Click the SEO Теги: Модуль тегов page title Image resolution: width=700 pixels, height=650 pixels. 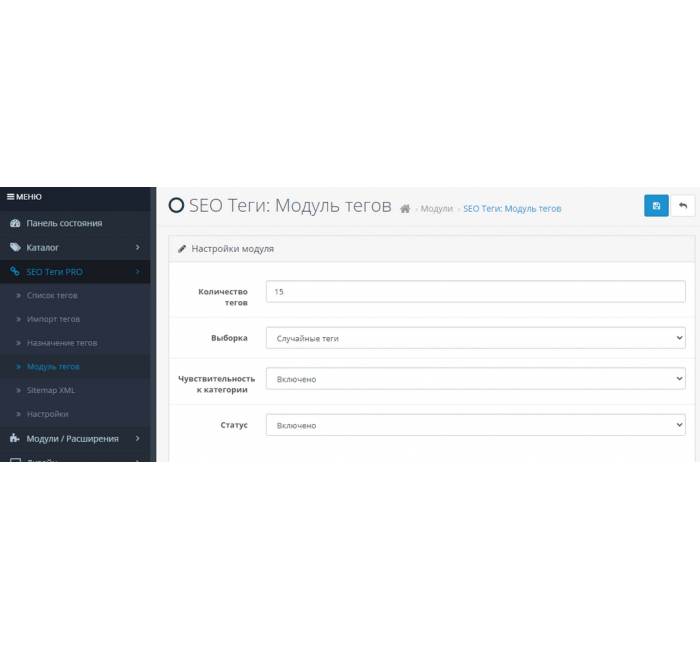(x=290, y=205)
